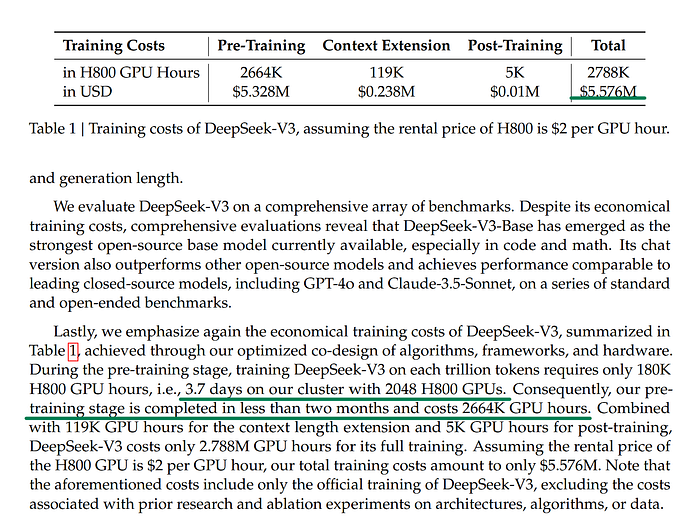700x521 pixels.
Task: Click the 'DeepSeek-V3-Base' mention in the paragraph
Action: (x=468, y=226)
